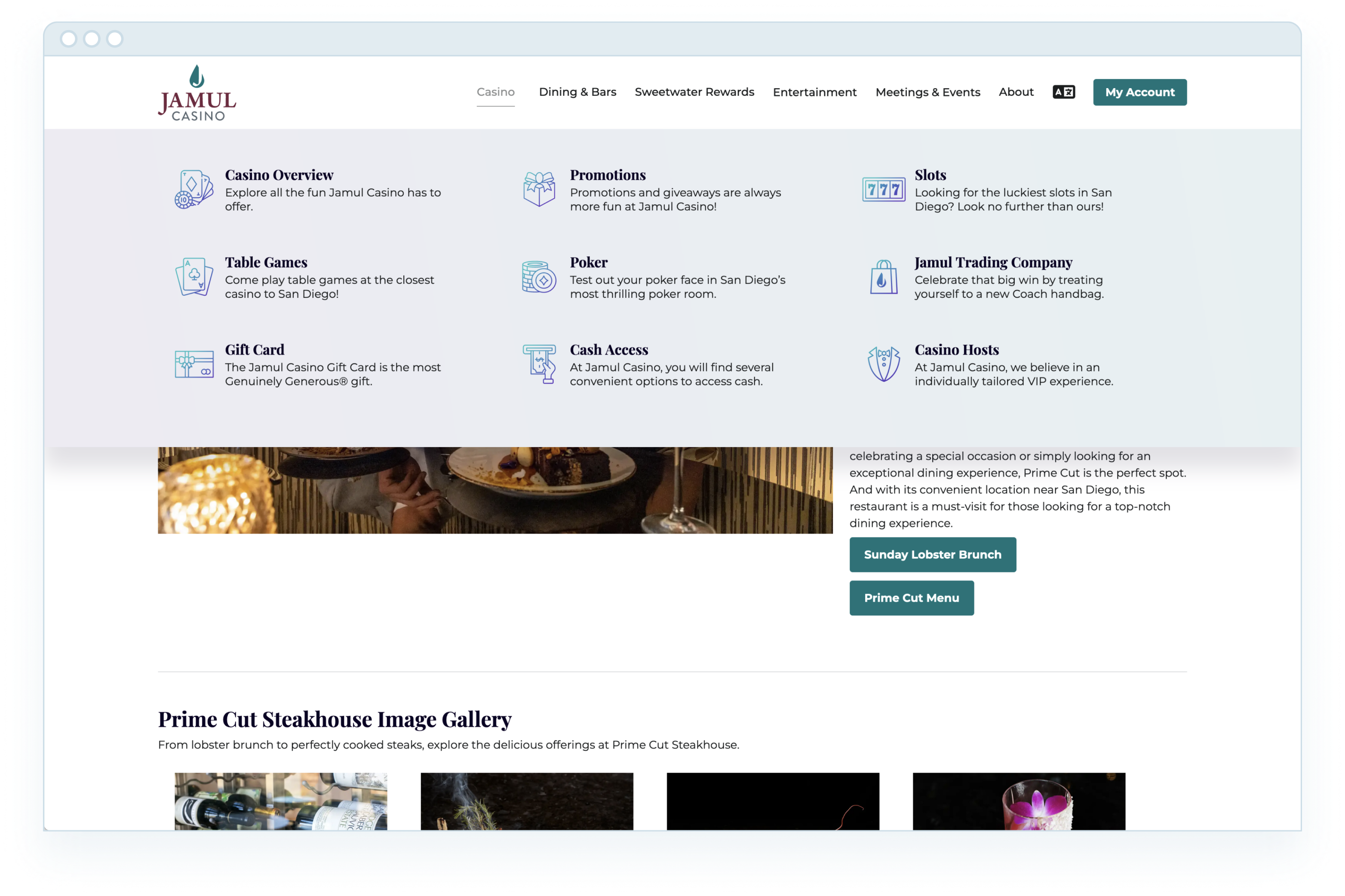This screenshot has width=1345, height=896.
Task: Click the Casino Overview cards icon
Action: tap(193, 189)
